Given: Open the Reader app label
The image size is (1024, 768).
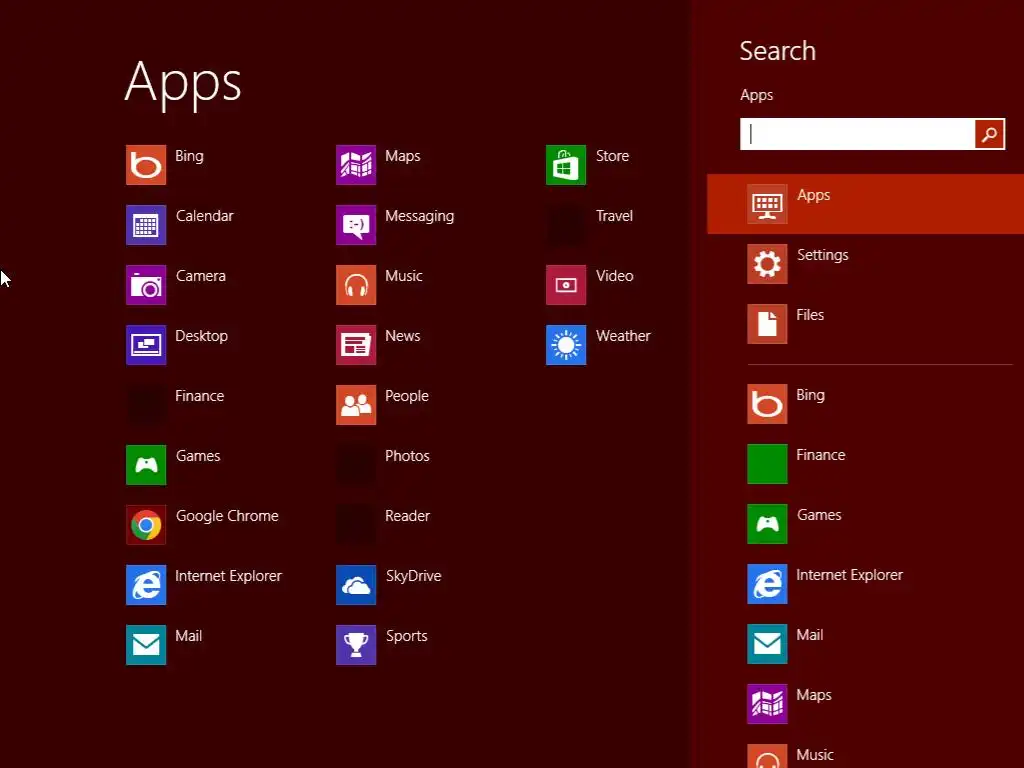Looking at the screenshot, I should pyautogui.click(x=408, y=516).
